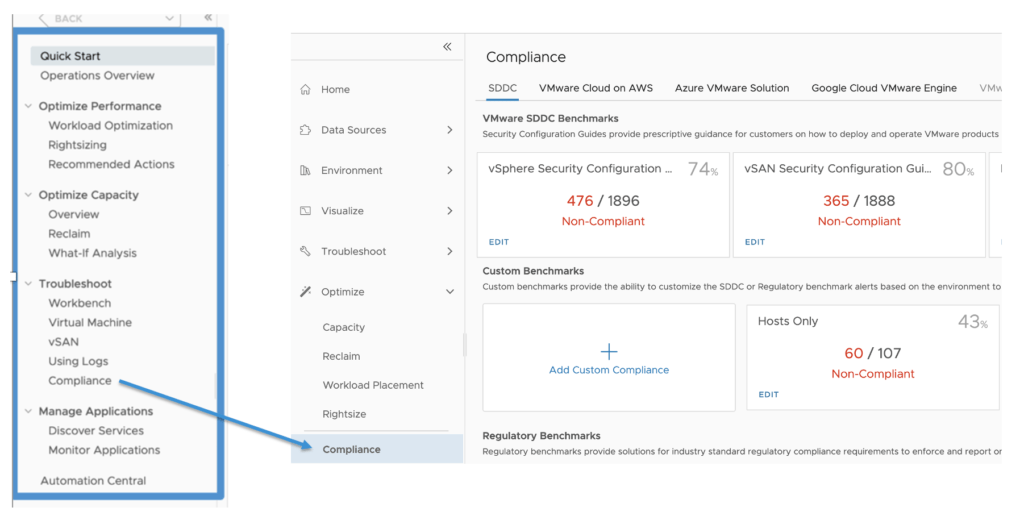Click the Home house icon
Screen dimensions: 1024x524
(305, 90)
